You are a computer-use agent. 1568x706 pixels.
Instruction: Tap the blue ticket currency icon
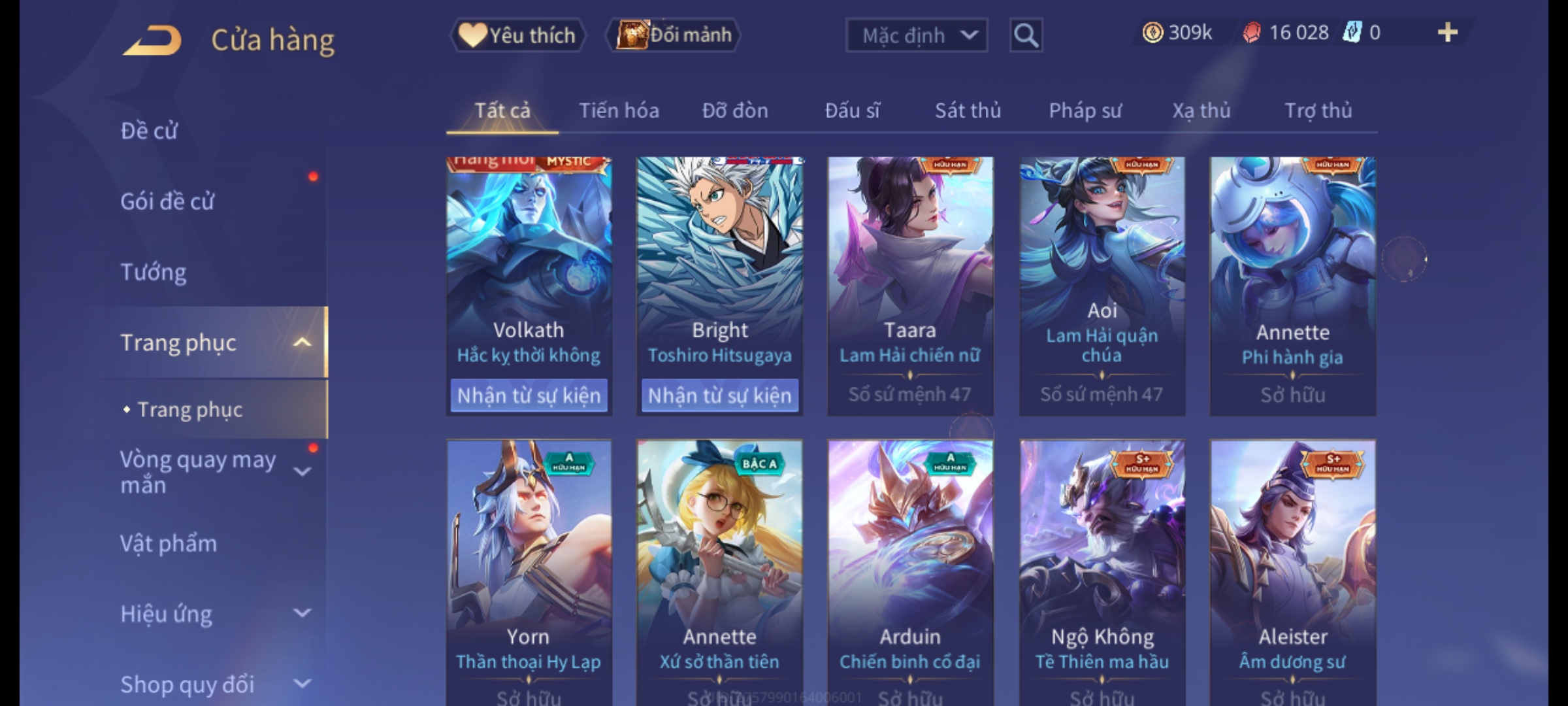(1352, 33)
